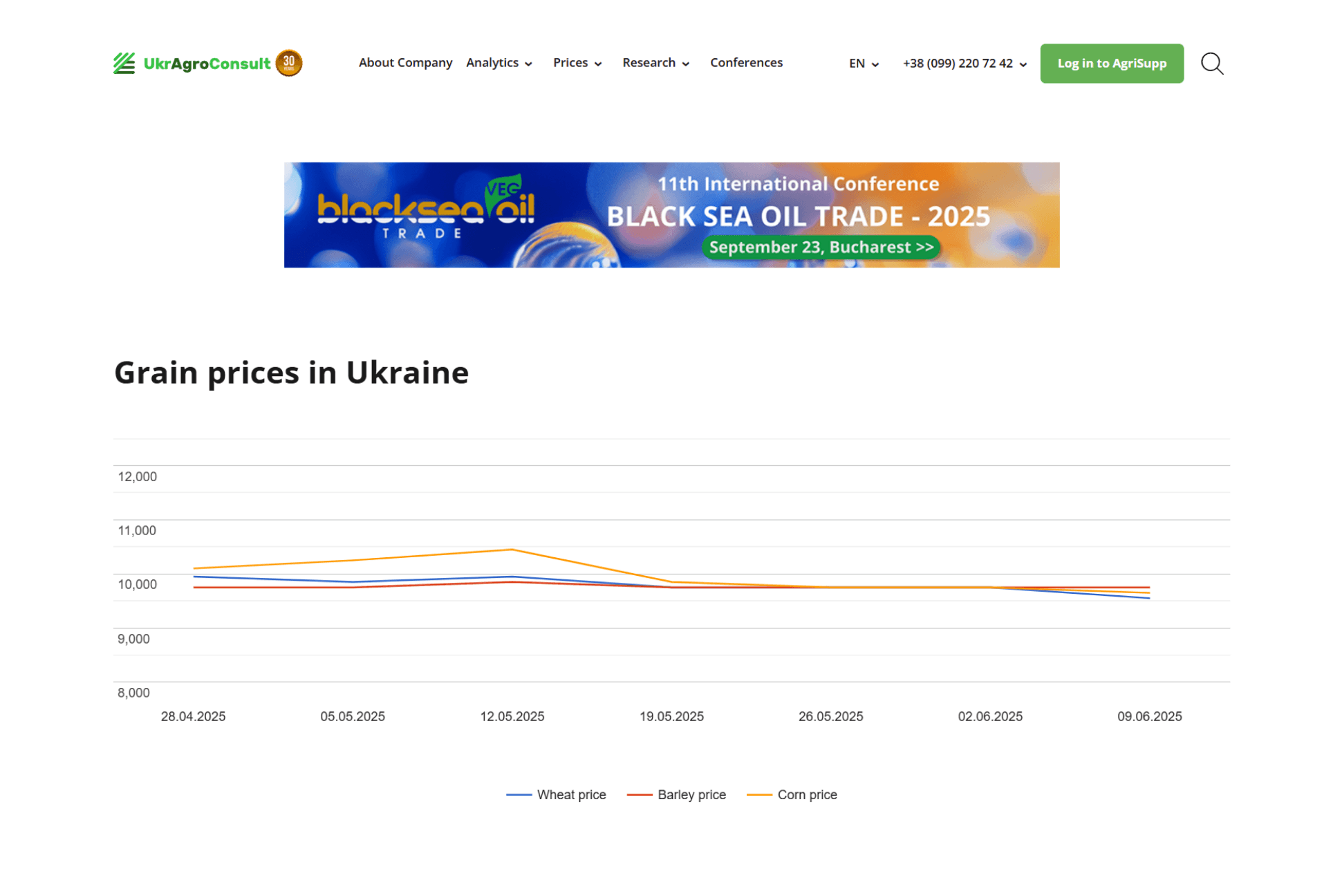Click the 26.05.2025 axis date label
The width and height of the screenshot is (1342, 896).
click(831, 717)
